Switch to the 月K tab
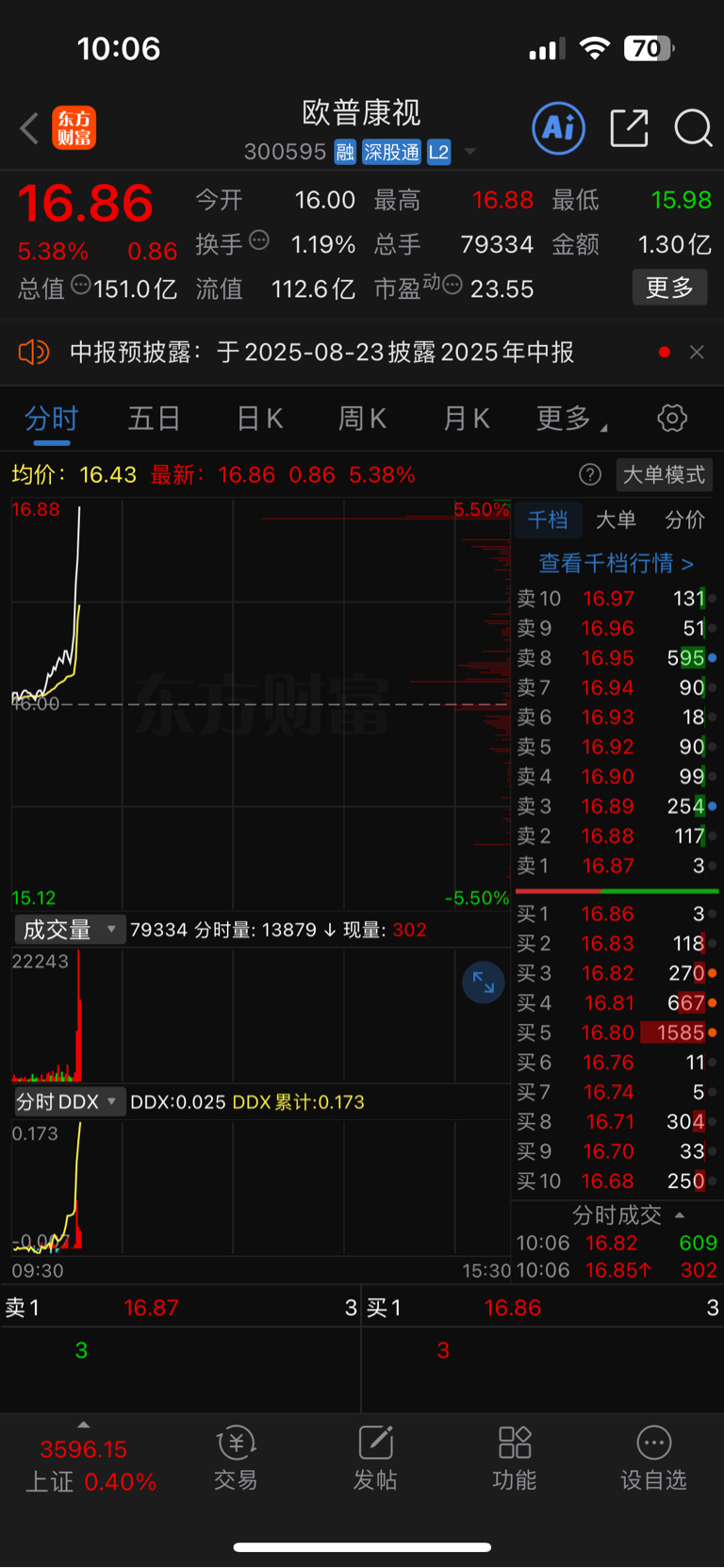Screen dimensions: 724x1568 click(x=467, y=419)
